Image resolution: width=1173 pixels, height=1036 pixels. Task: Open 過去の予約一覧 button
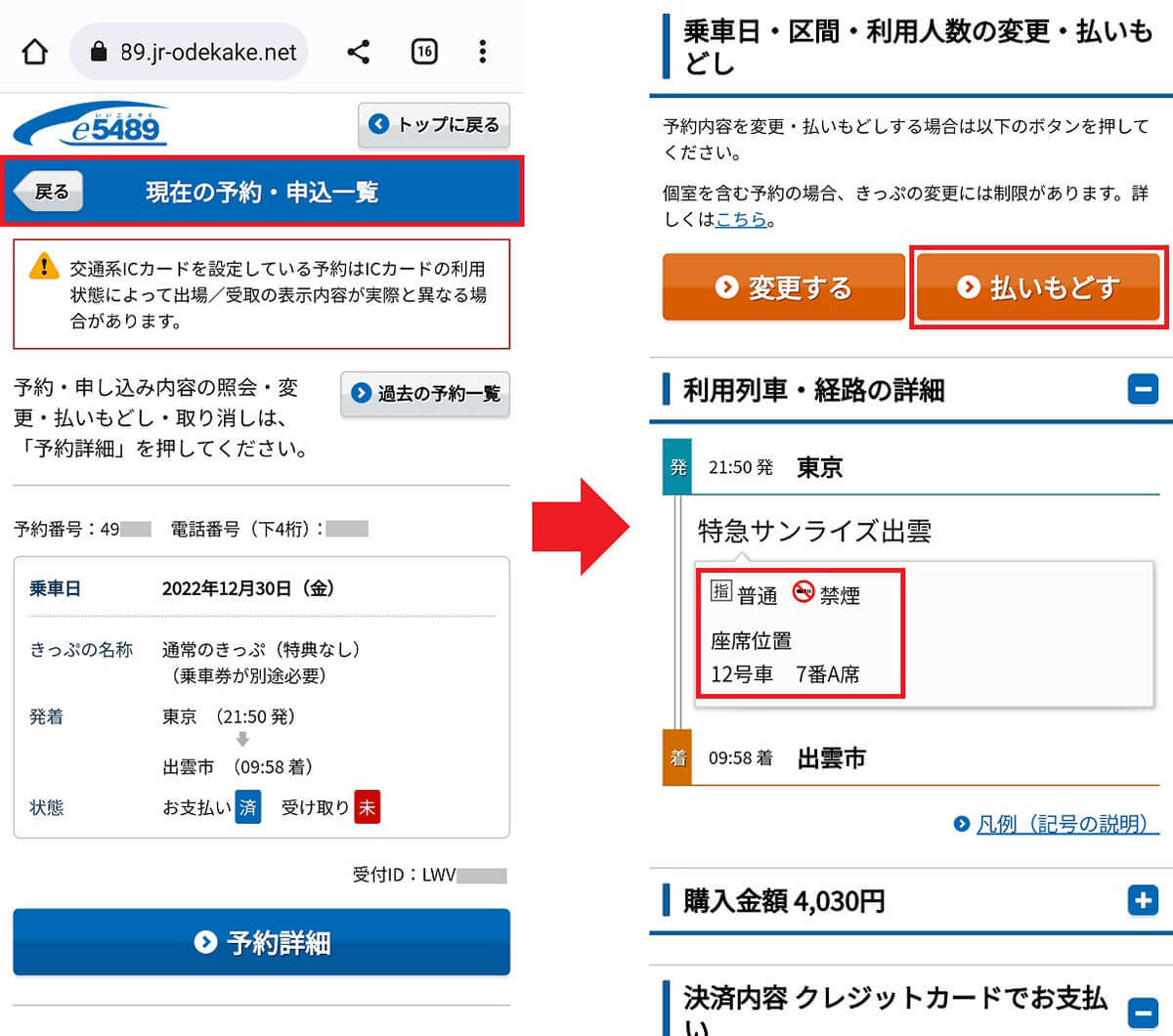[425, 394]
